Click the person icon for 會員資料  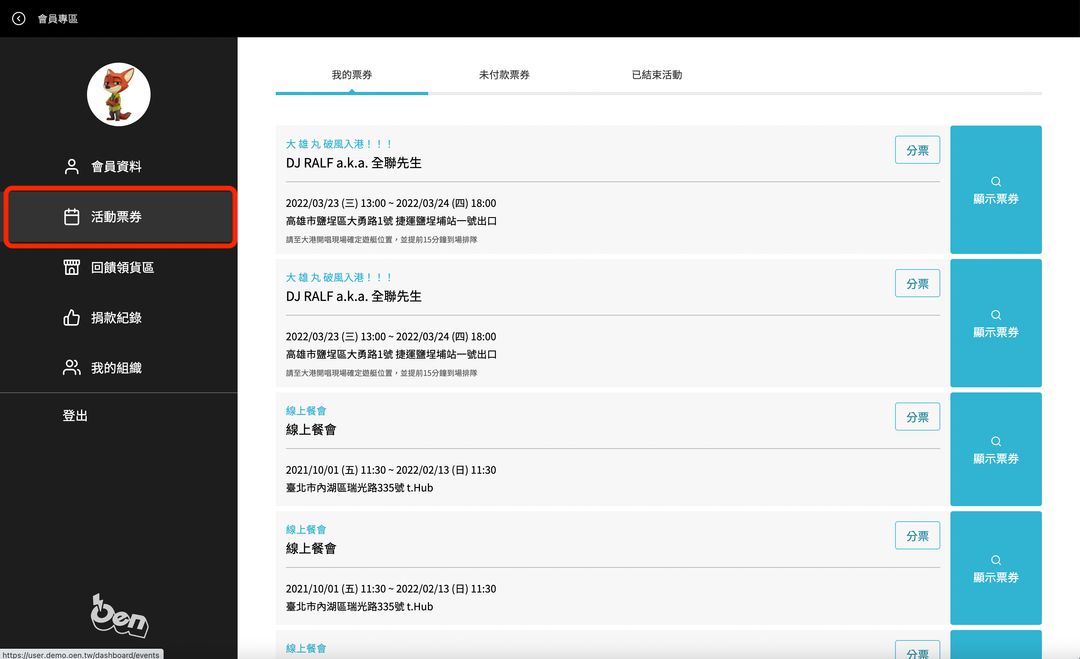(71, 167)
